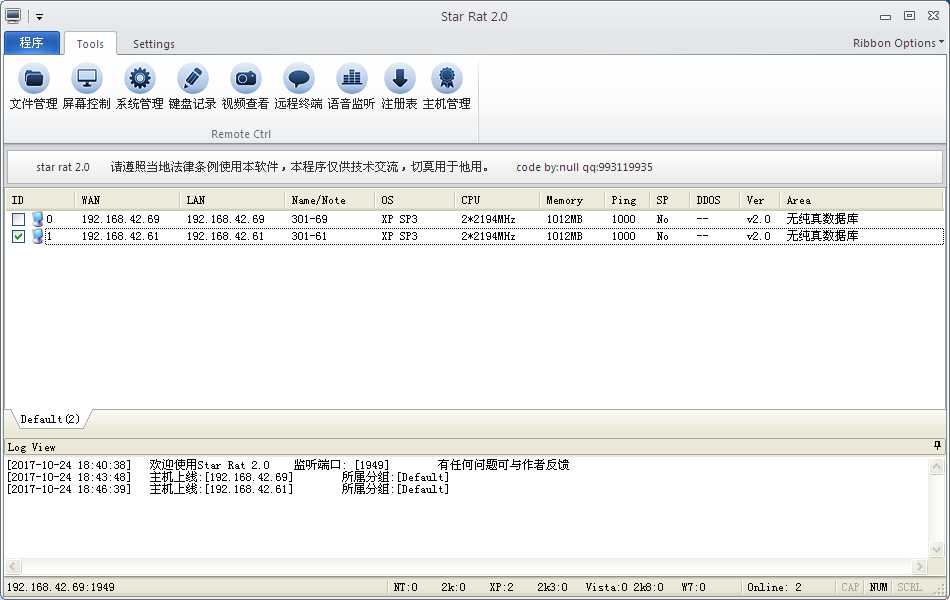
Task: Open the 文件管理 file manager tool
Action: [x=34, y=87]
